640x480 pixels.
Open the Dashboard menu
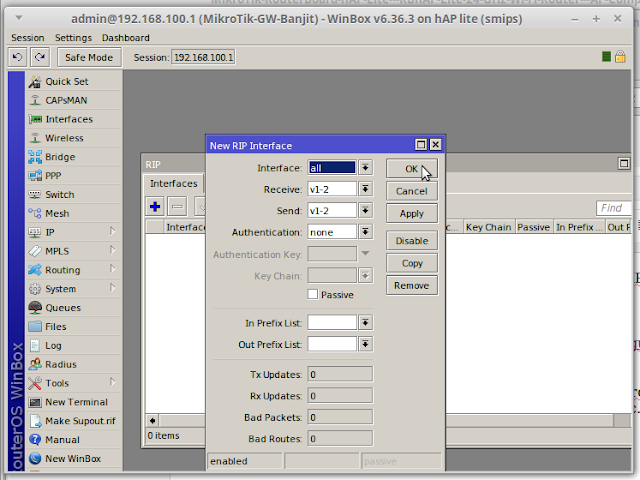126,38
